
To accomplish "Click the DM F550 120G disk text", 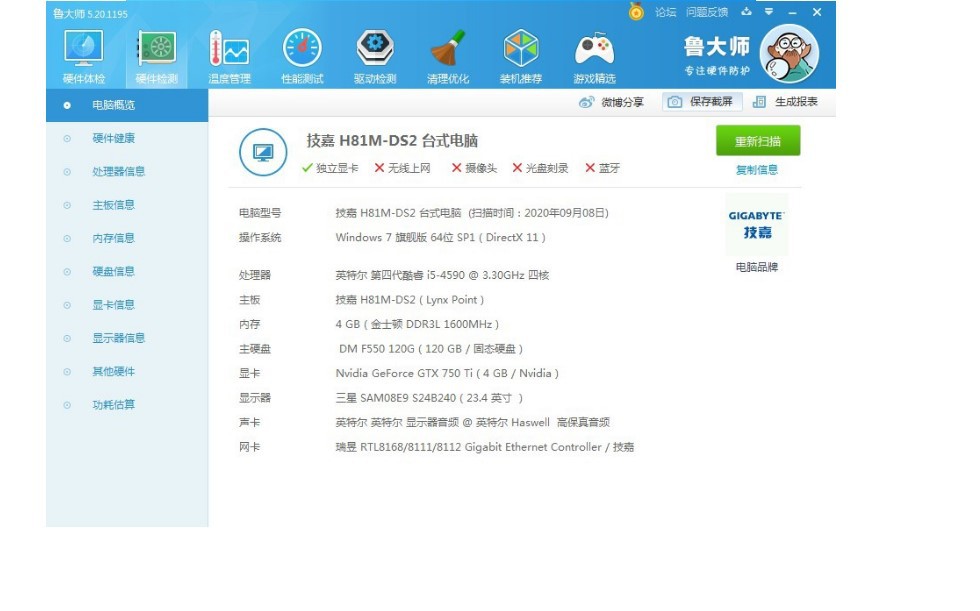I will [431, 349].
